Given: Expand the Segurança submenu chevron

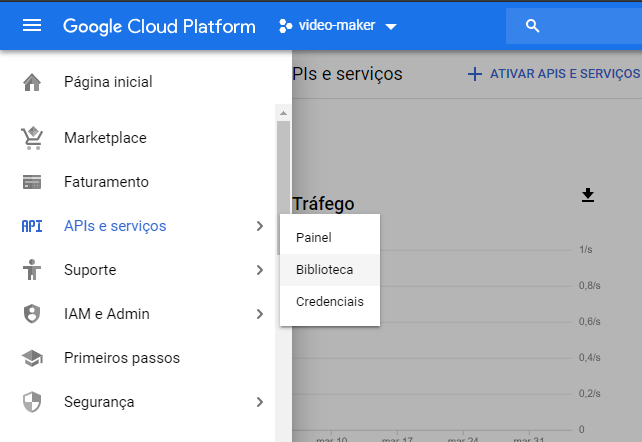Looking at the screenshot, I should (260, 402).
